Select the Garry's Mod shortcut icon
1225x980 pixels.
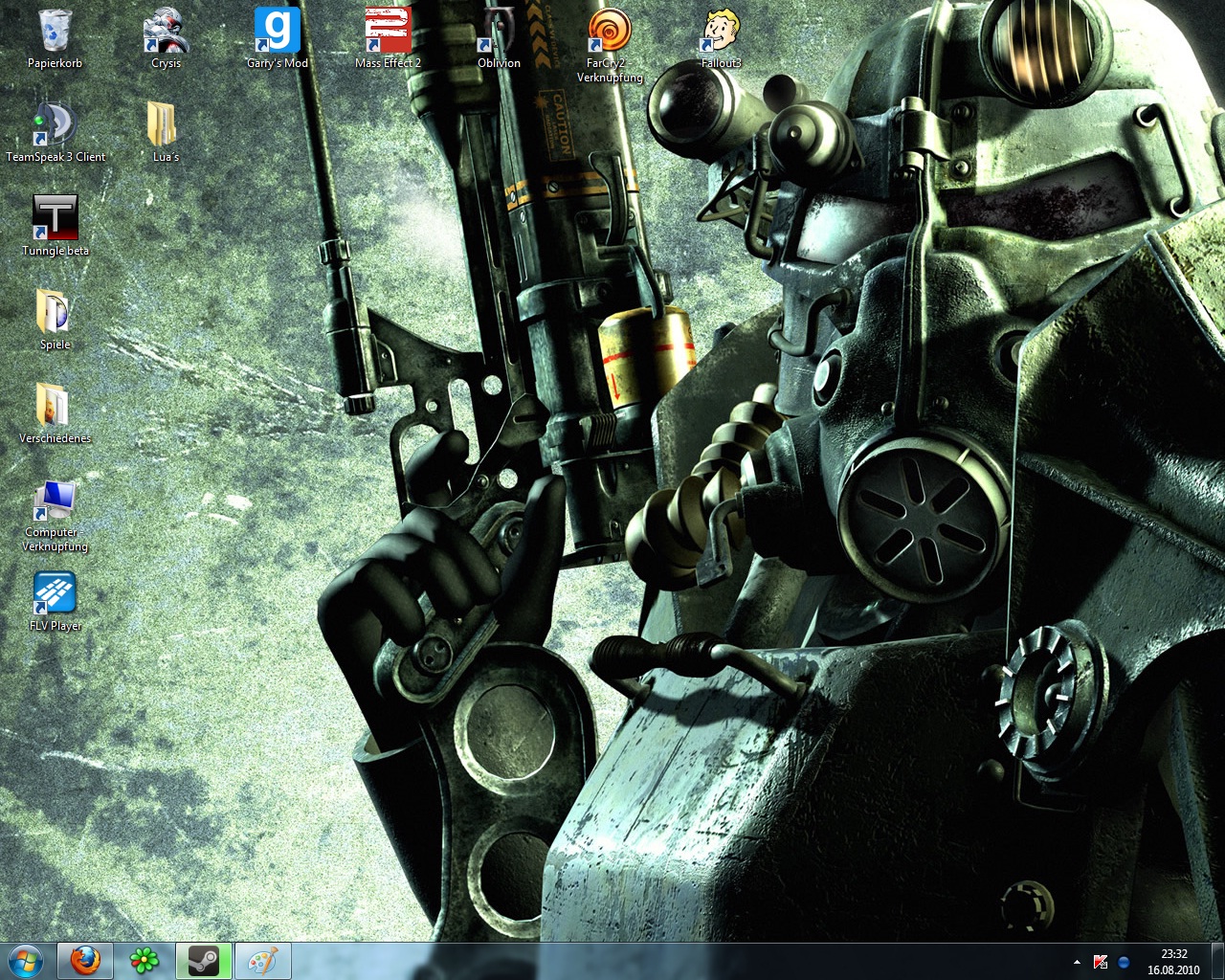[278, 38]
